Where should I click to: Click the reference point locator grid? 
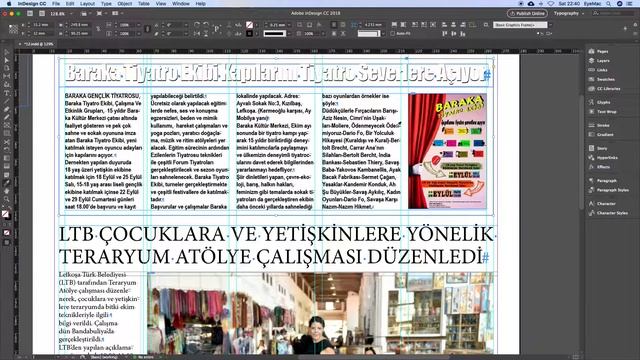point(13,29)
